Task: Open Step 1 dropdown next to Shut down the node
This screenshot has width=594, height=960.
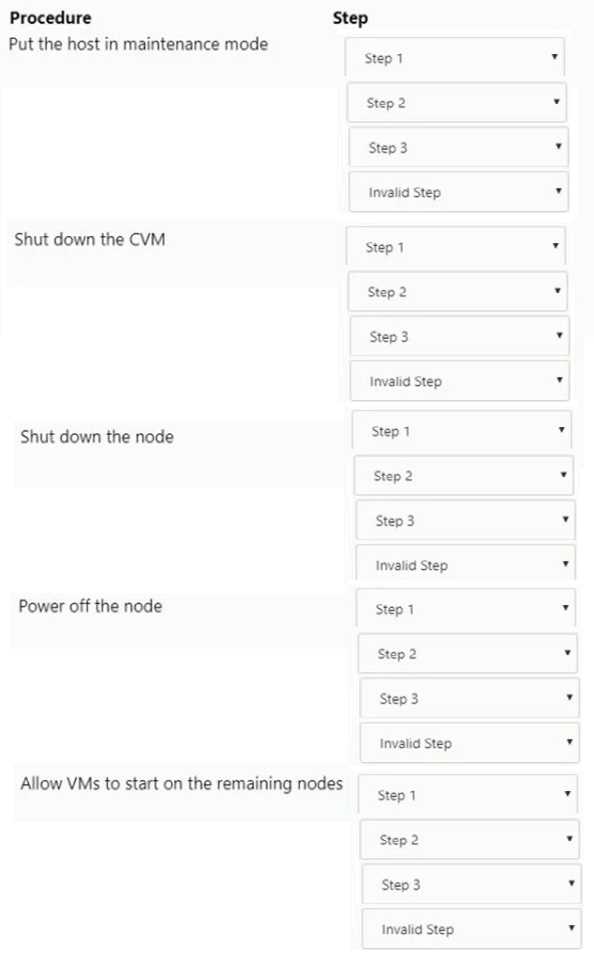Action: (462, 430)
